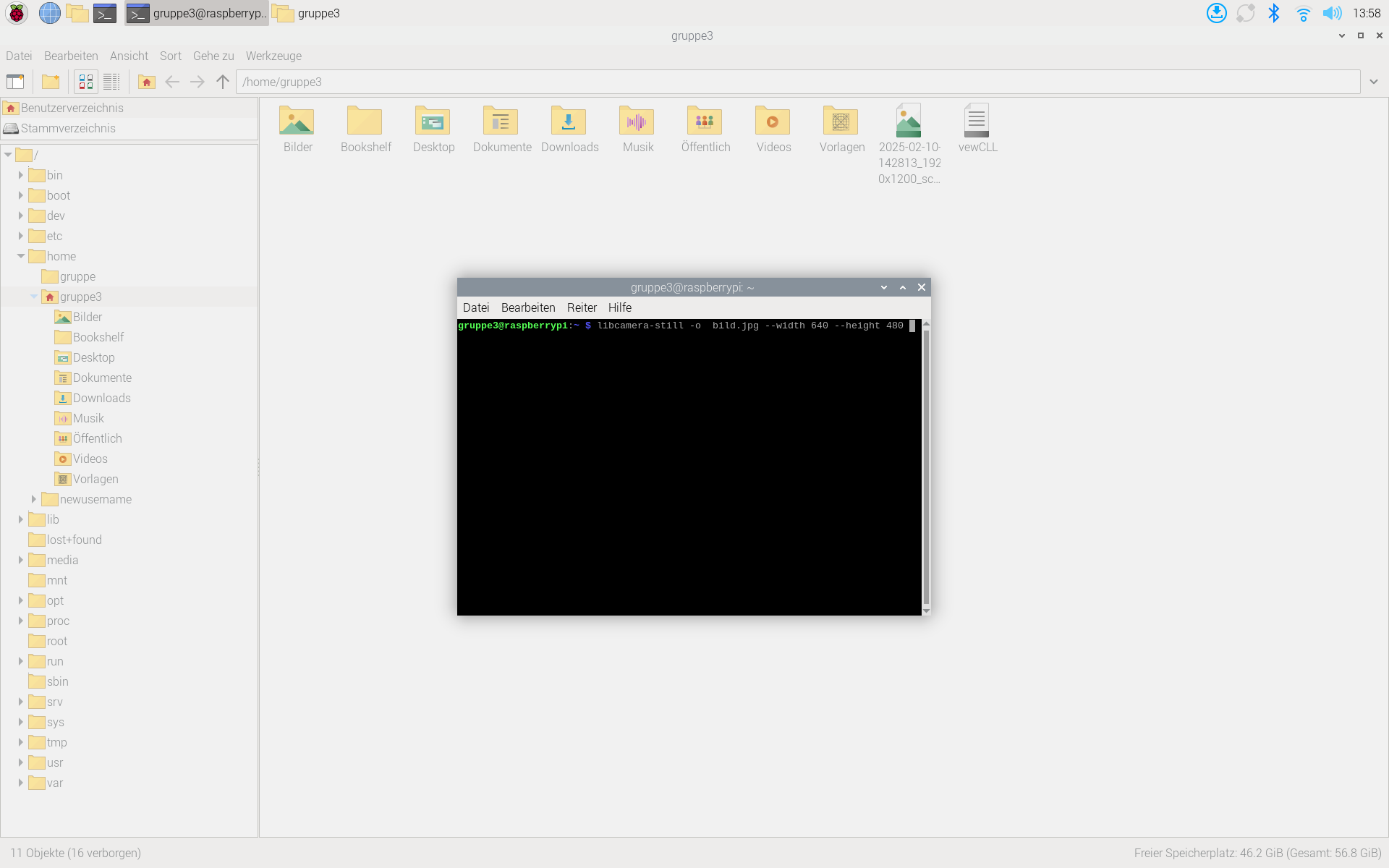1389x868 pixels.
Task: Open the path bar history dropdown
Action: (x=1374, y=82)
